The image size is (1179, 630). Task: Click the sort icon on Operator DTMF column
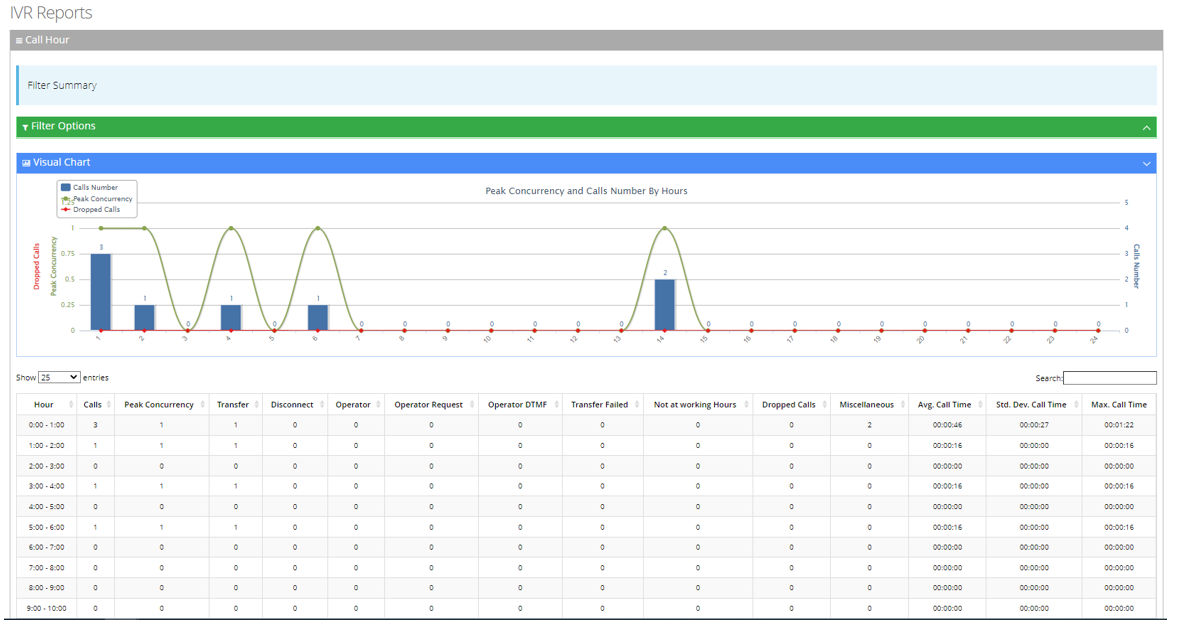[x=555, y=405]
